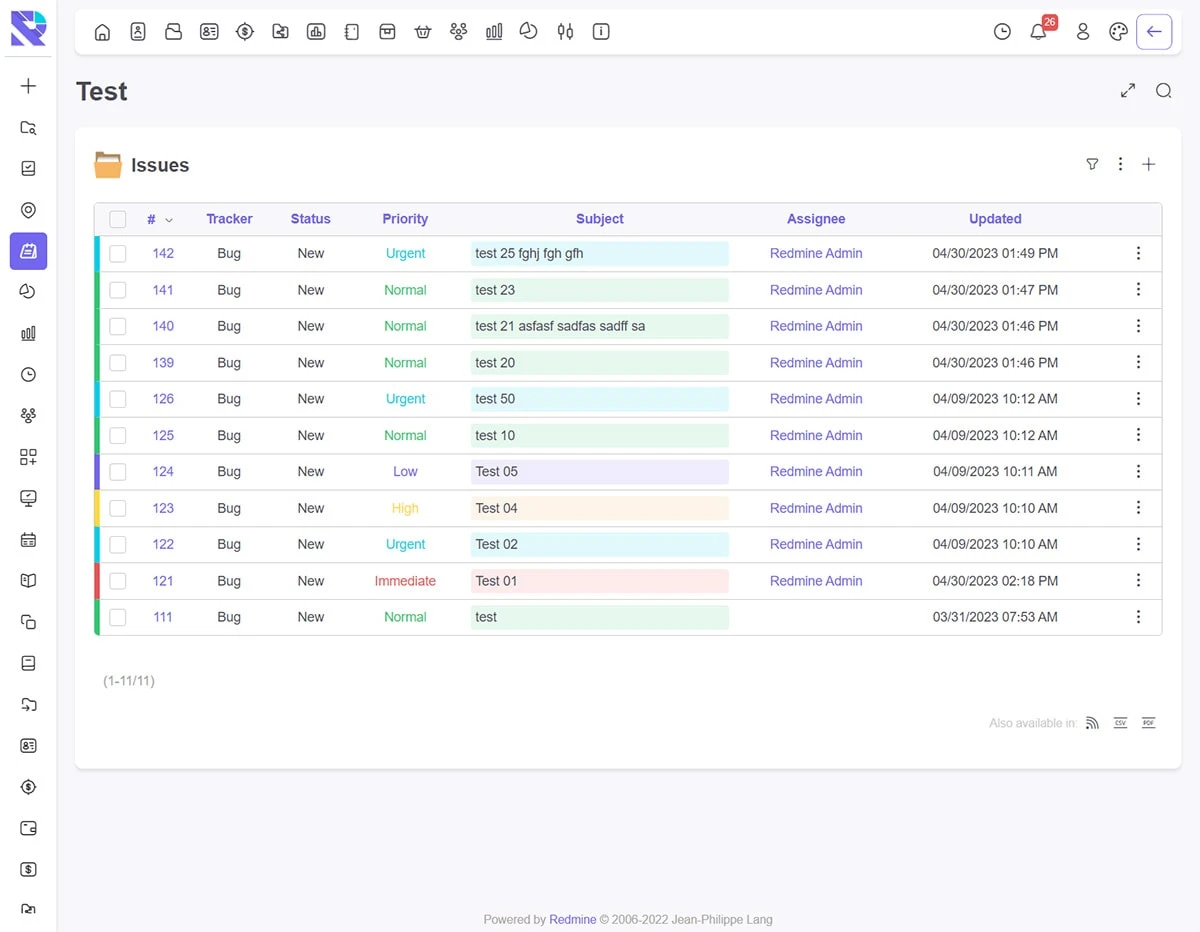Open the info icon in the top toolbar
1200x932 pixels.
[x=601, y=32]
